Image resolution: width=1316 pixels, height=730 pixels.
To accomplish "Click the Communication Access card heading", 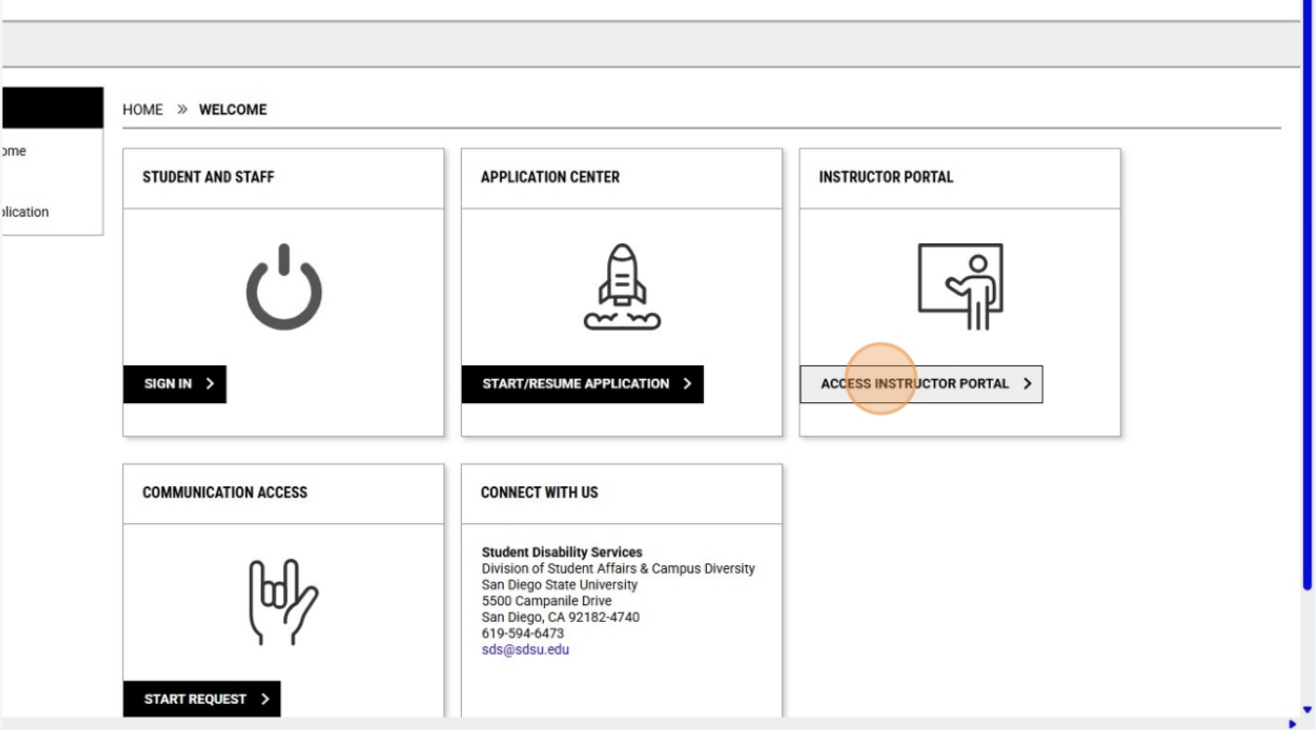I will point(225,492).
